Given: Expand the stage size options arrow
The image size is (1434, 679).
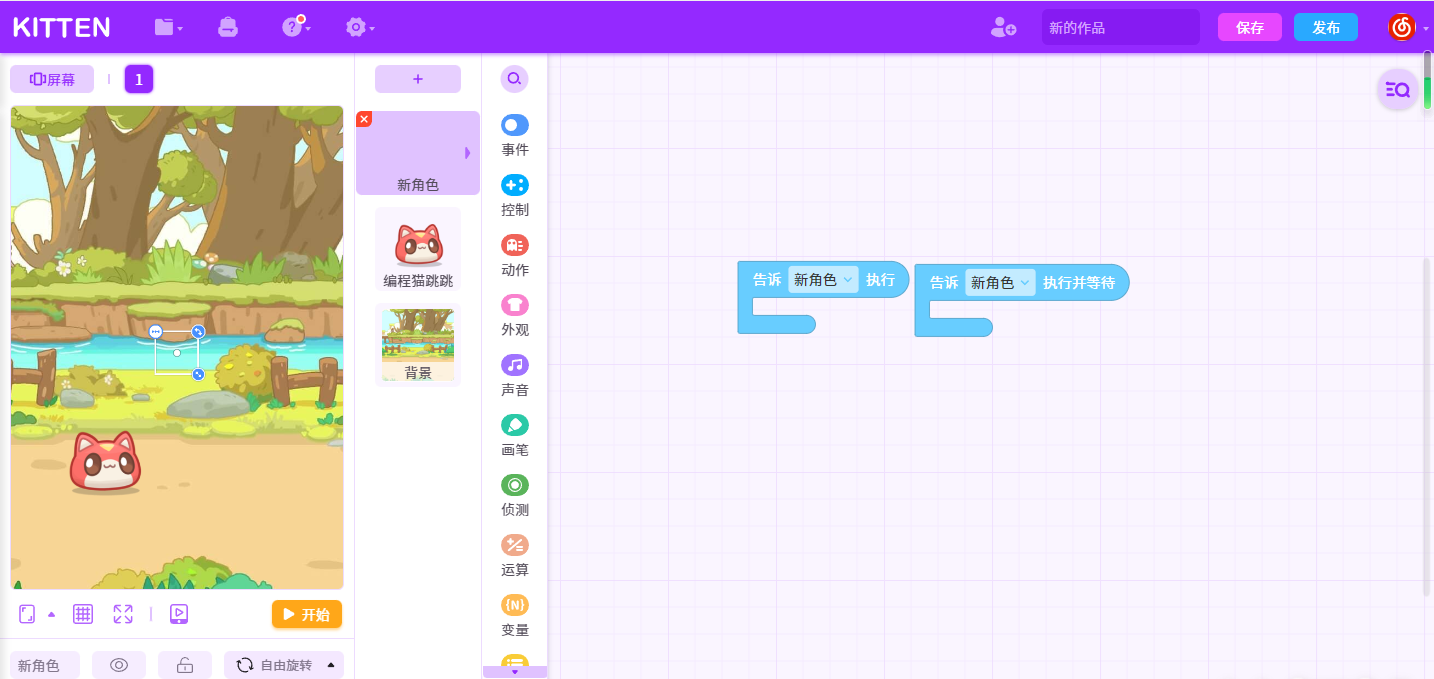Looking at the screenshot, I should click(x=52, y=614).
